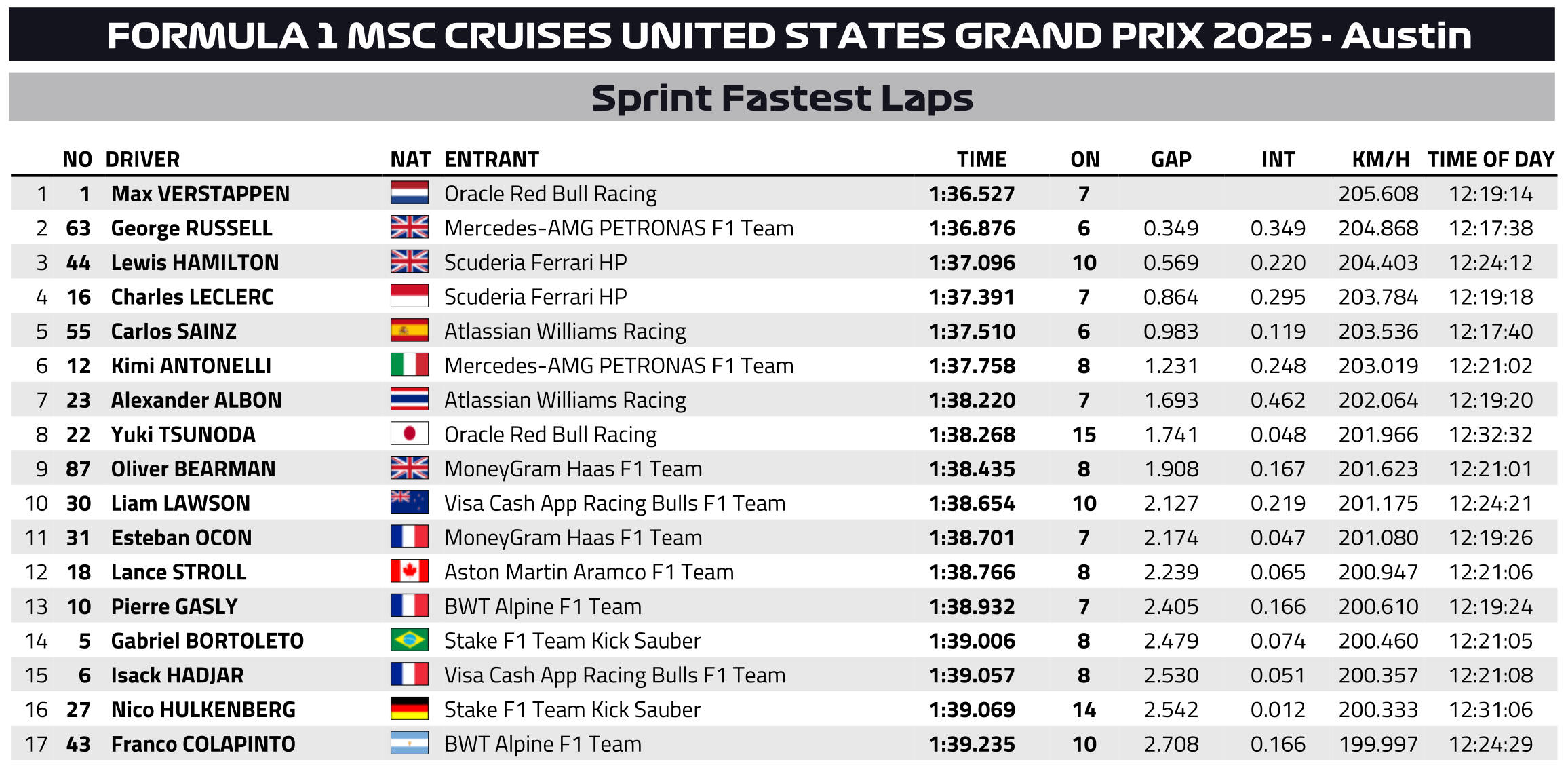Select the Spanish flag in the Carlos Sainz row
This screenshot has width=1568, height=772.
click(409, 330)
